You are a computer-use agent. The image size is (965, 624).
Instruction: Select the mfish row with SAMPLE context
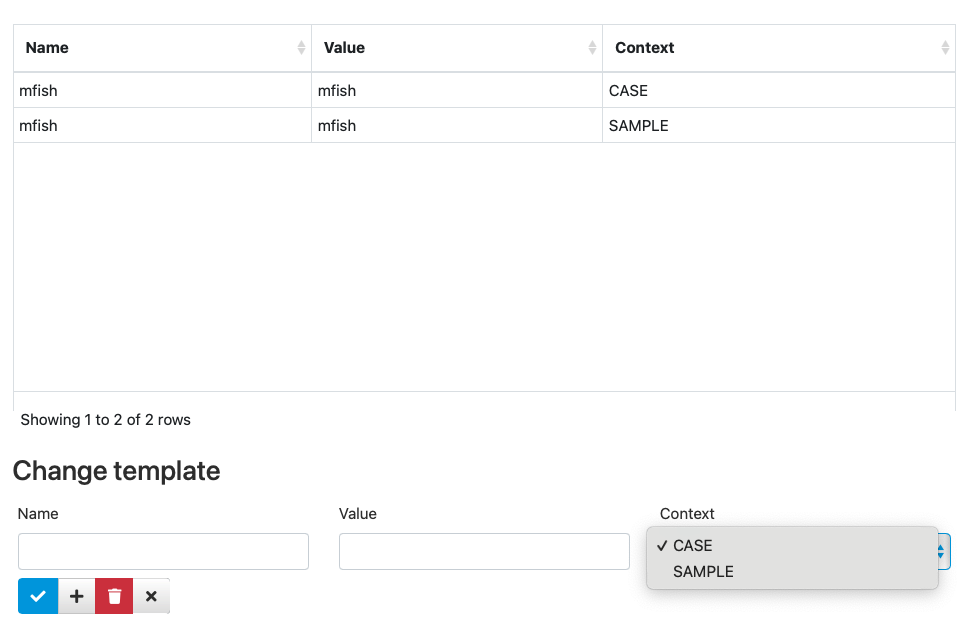pyautogui.click(x=484, y=126)
